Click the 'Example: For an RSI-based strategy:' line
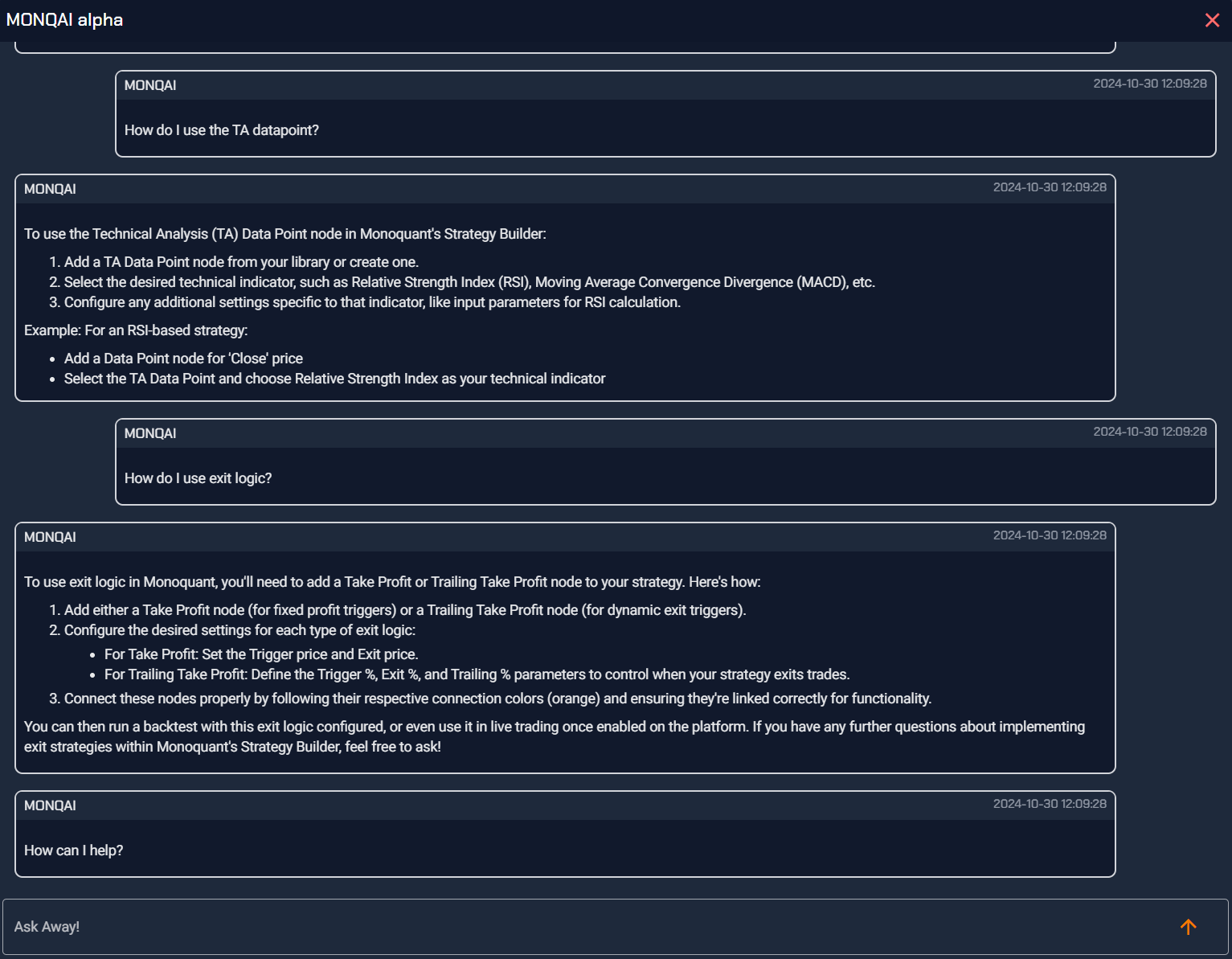Viewport: 1232px width, 959px height. tap(136, 330)
